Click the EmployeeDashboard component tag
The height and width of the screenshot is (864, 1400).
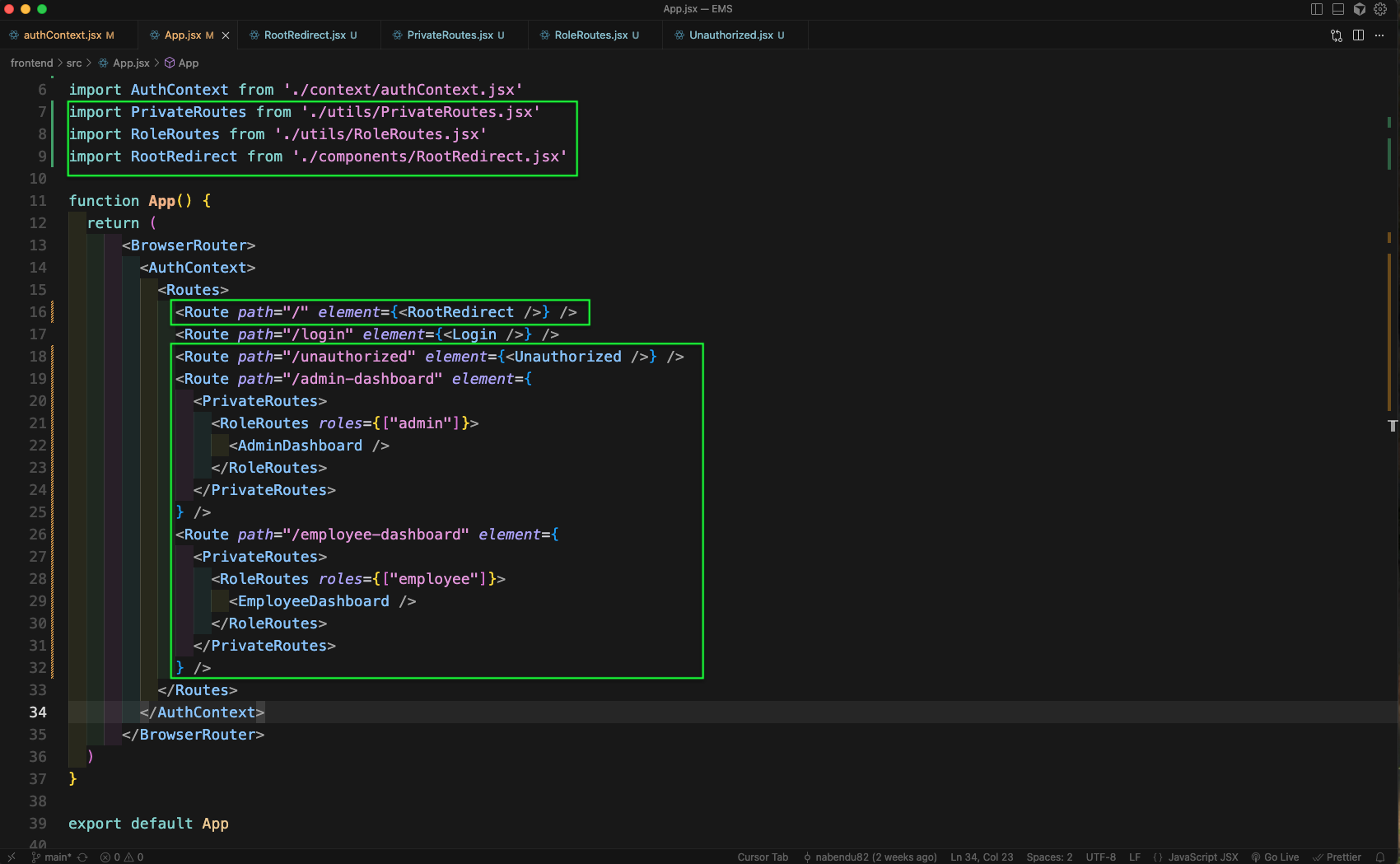tap(323, 601)
